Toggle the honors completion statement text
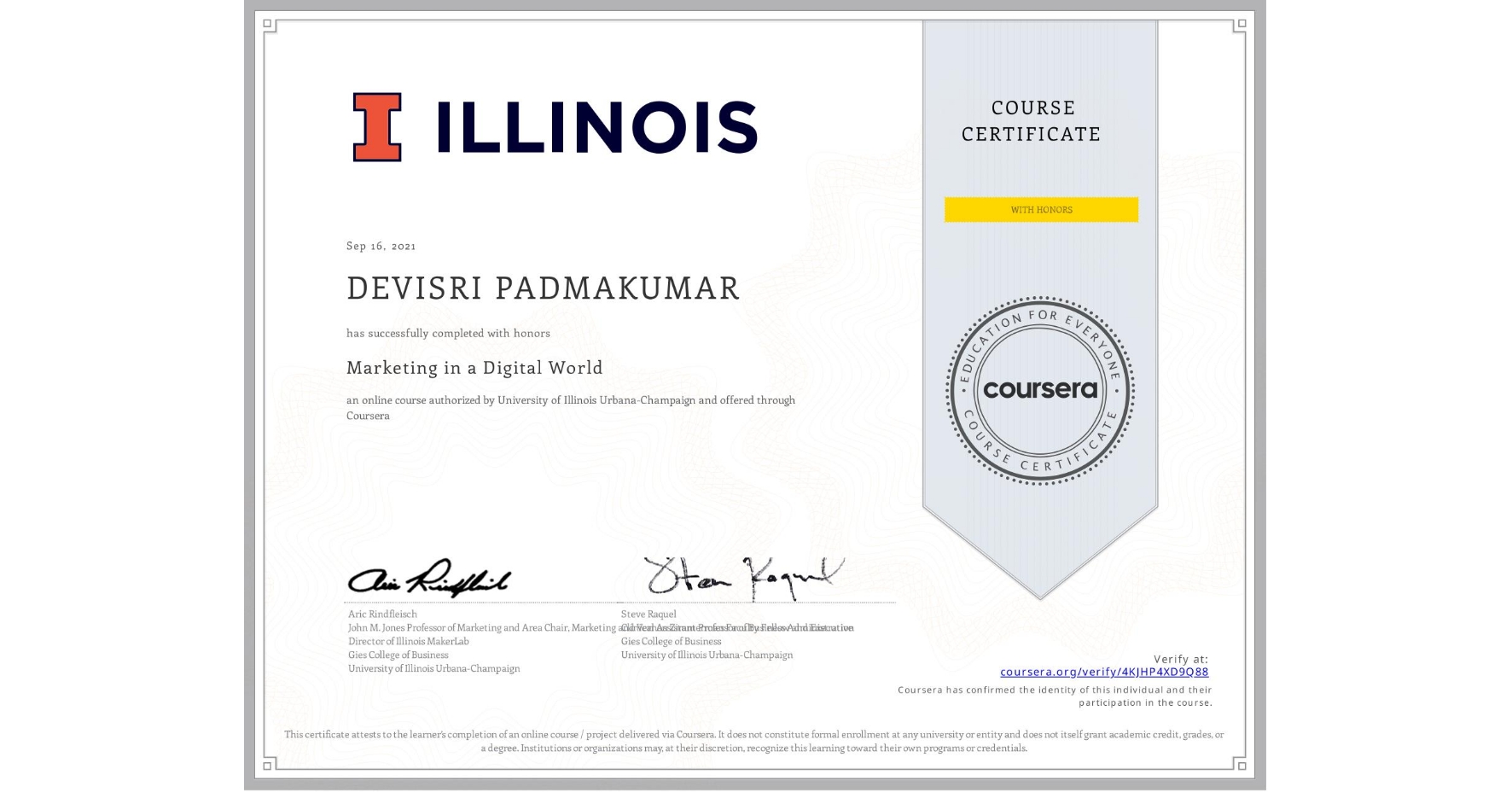This screenshot has height=792, width=1512. (x=447, y=334)
